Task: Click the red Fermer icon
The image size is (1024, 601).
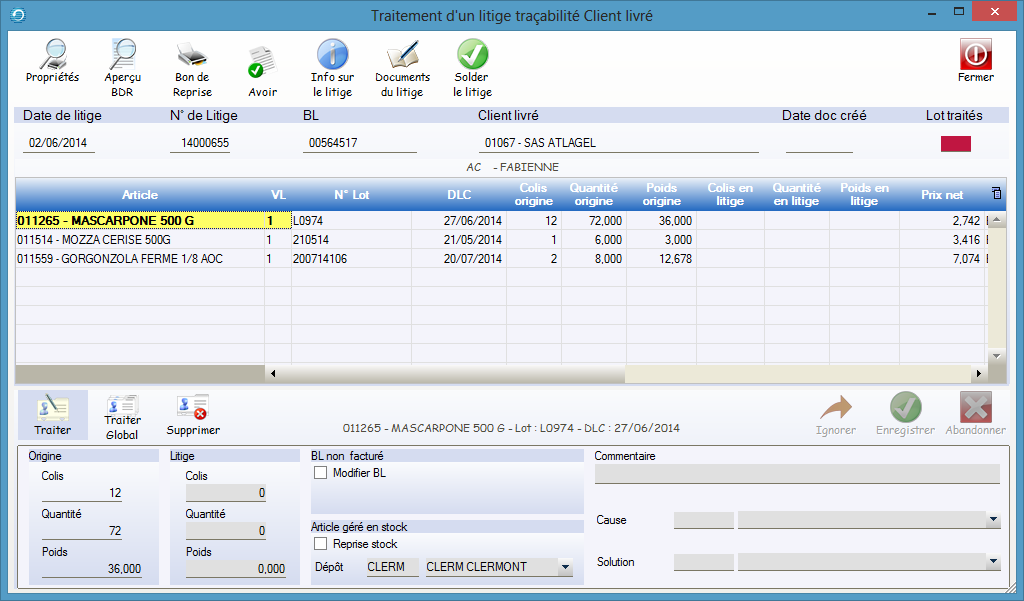Action: 975,56
